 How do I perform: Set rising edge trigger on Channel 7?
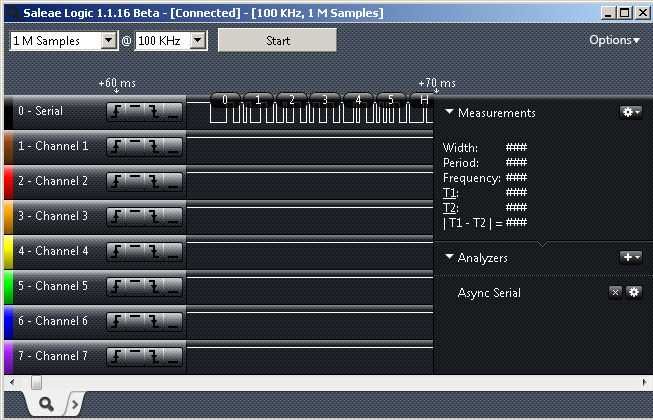pyautogui.click(x=117, y=356)
